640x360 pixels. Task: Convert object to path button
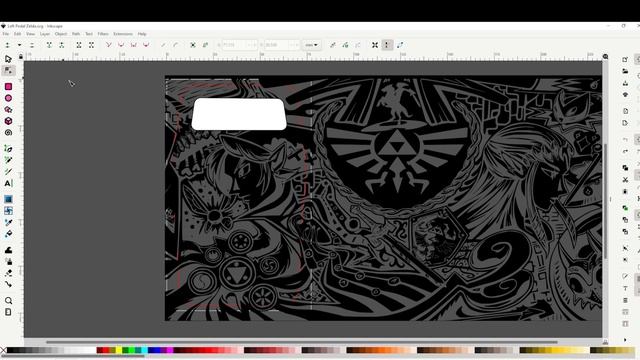(x=193, y=45)
